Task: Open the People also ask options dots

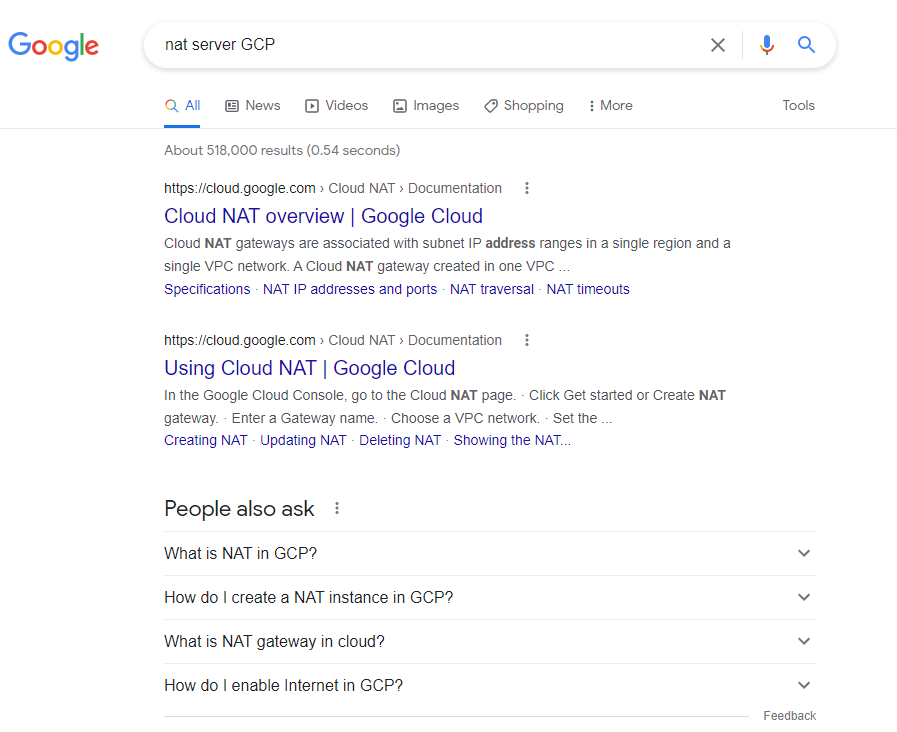Action: (x=337, y=508)
